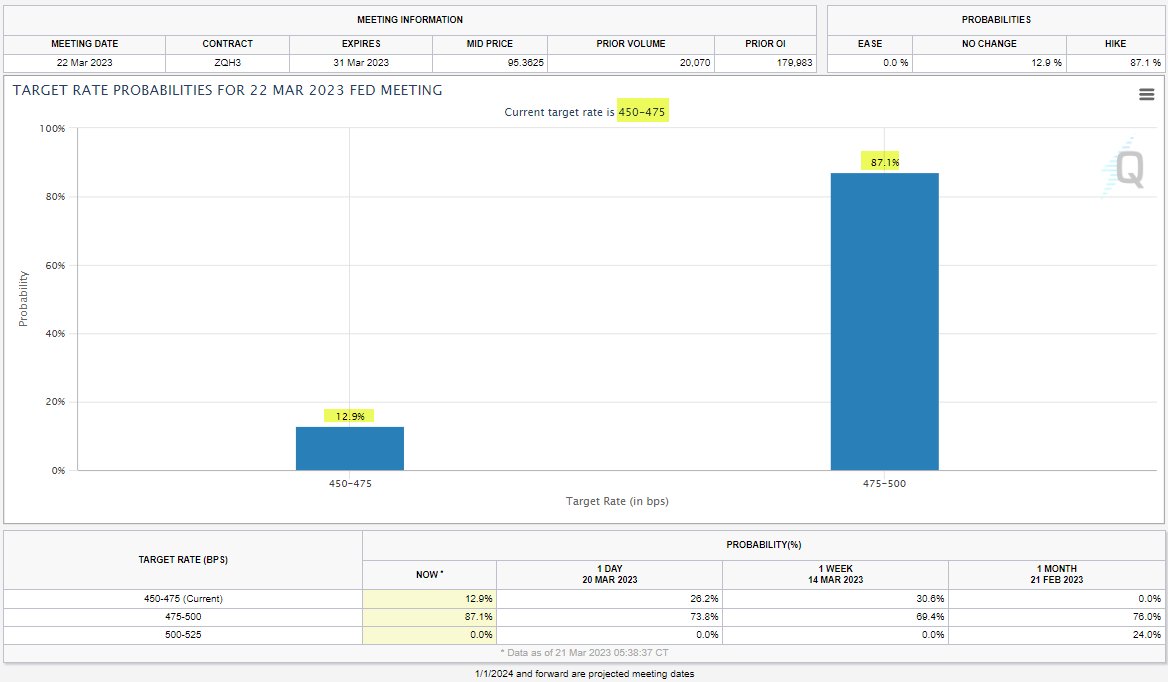This screenshot has width=1168, height=682.
Task: Click the projected meeting dates footnote
Action: coord(584,674)
